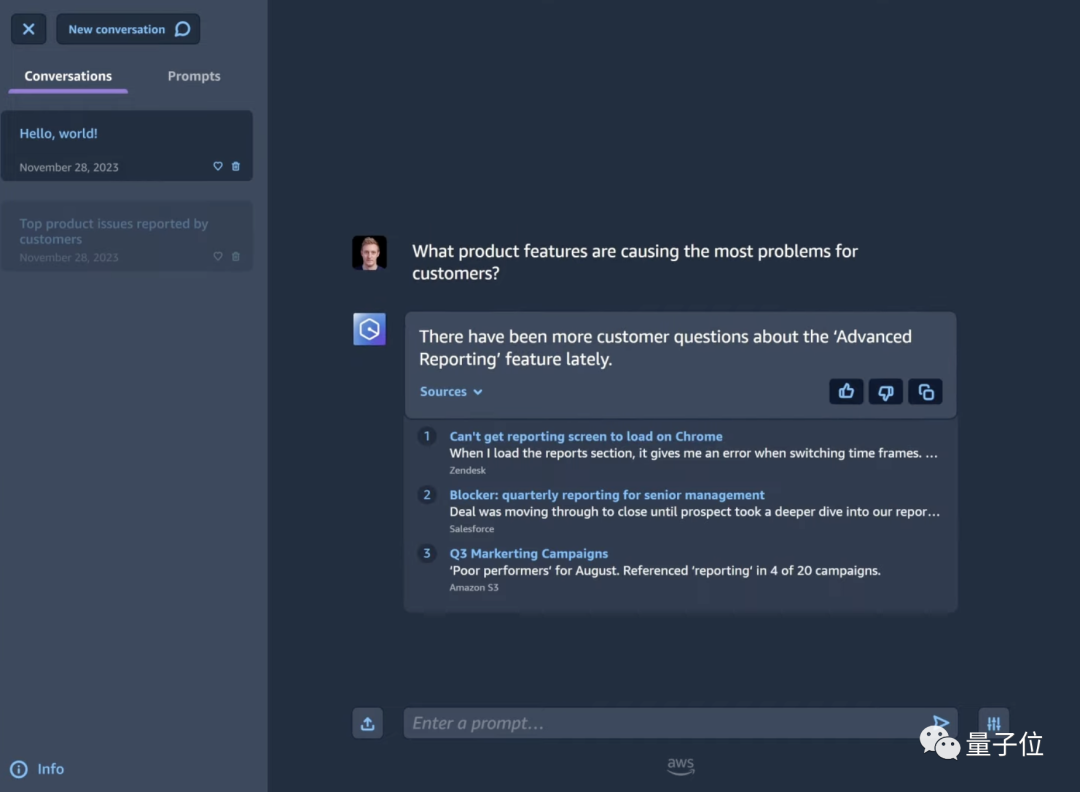Click the snippet 'When I load the reports section'
This screenshot has width=1080, height=792.
click(694, 453)
